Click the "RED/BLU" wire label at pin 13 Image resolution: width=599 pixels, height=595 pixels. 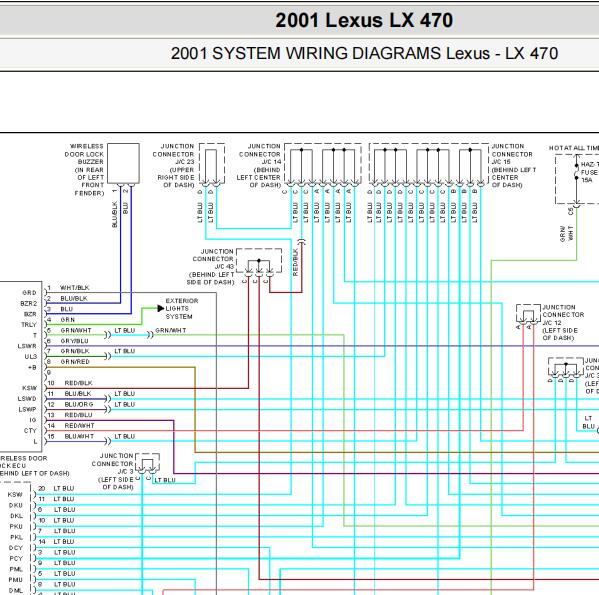point(78,415)
